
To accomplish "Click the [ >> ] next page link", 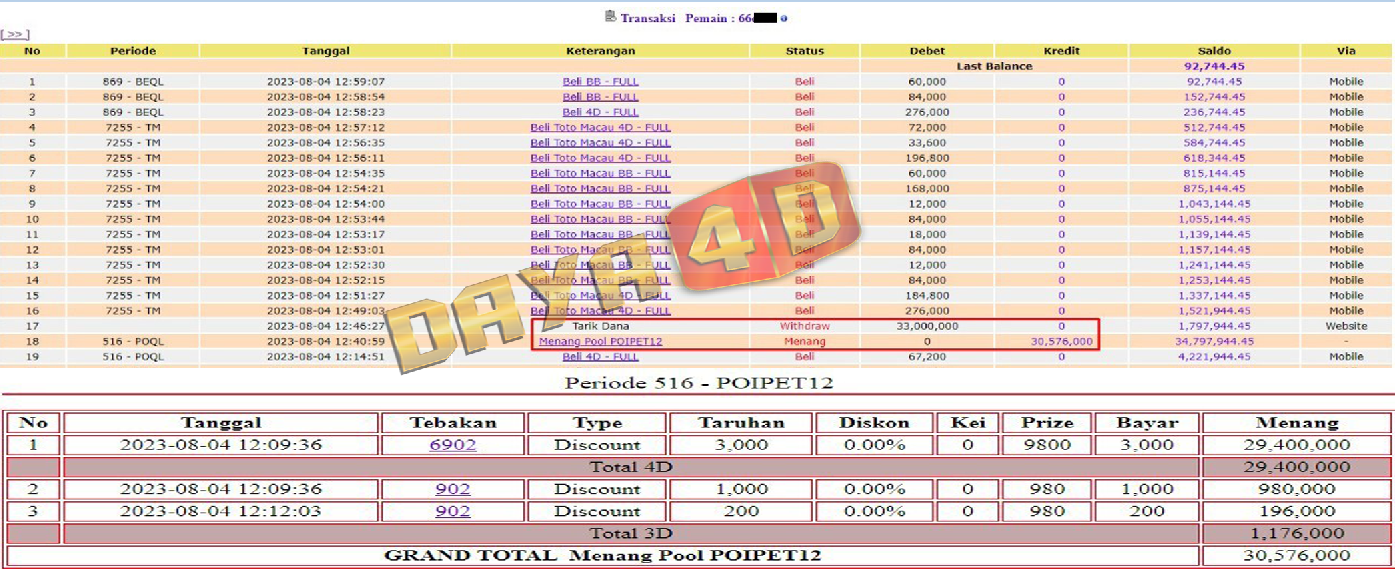I will coord(15,35).
